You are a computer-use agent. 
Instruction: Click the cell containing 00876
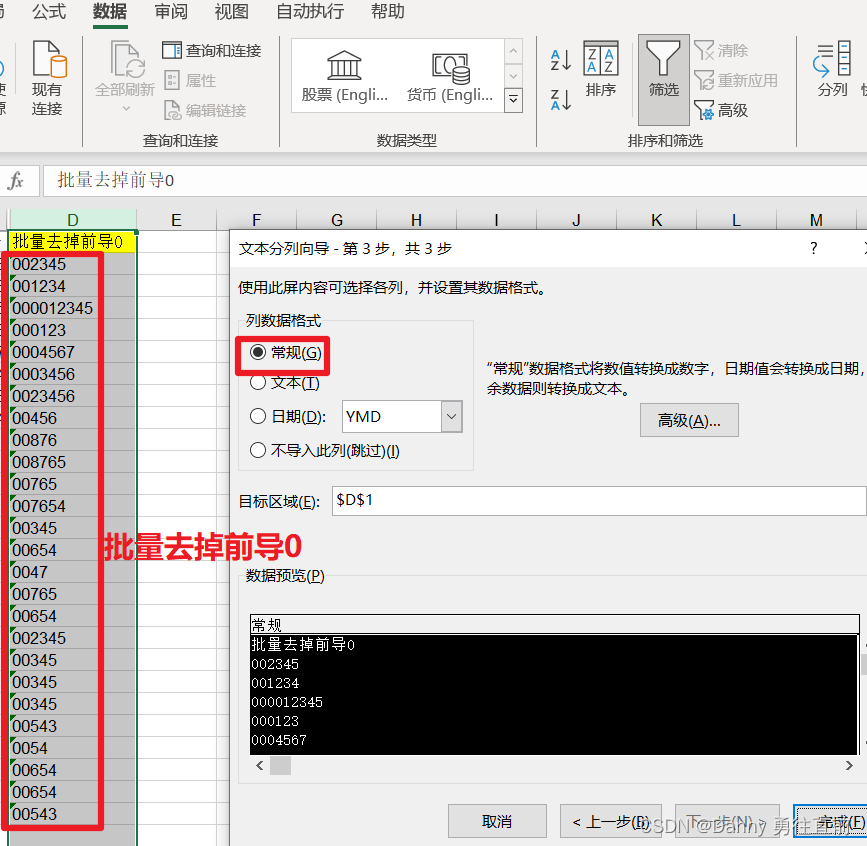click(72, 440)
